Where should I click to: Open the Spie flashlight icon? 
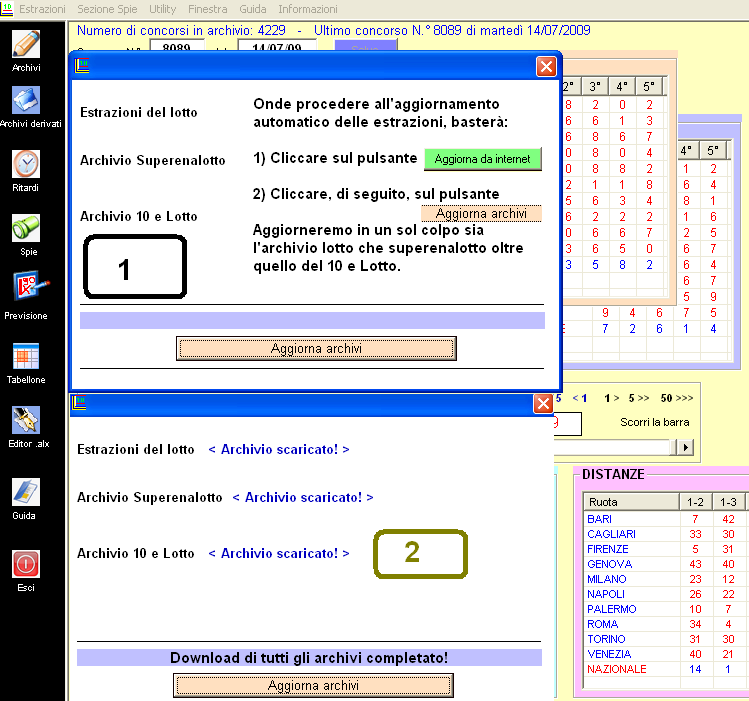click(x=26, y=228)
